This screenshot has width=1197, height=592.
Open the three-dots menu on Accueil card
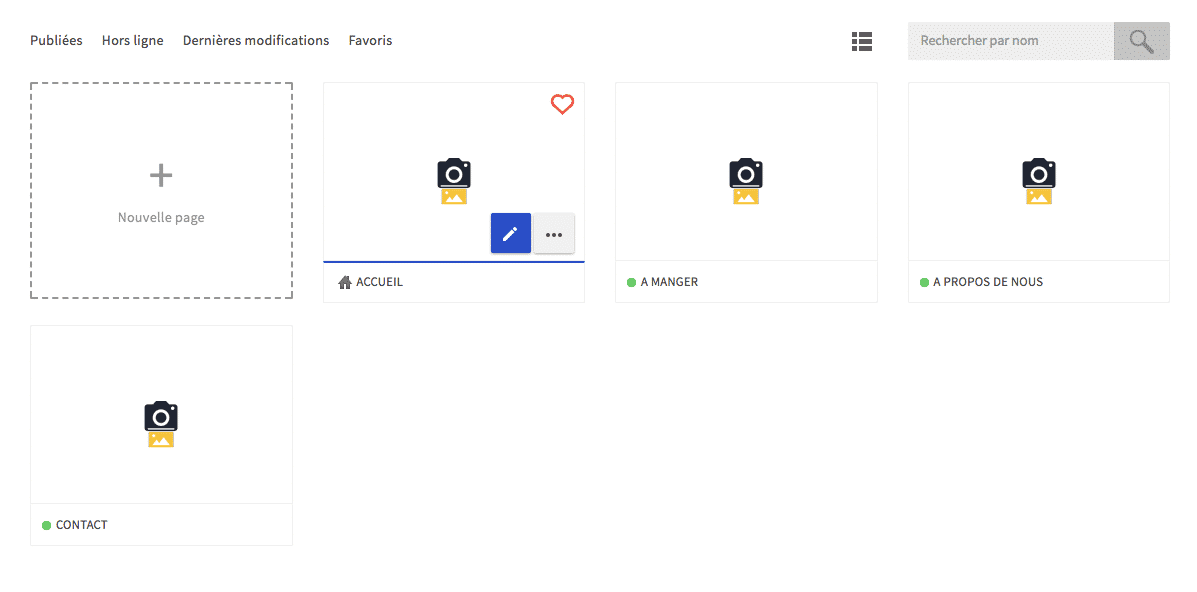point(554,233)
